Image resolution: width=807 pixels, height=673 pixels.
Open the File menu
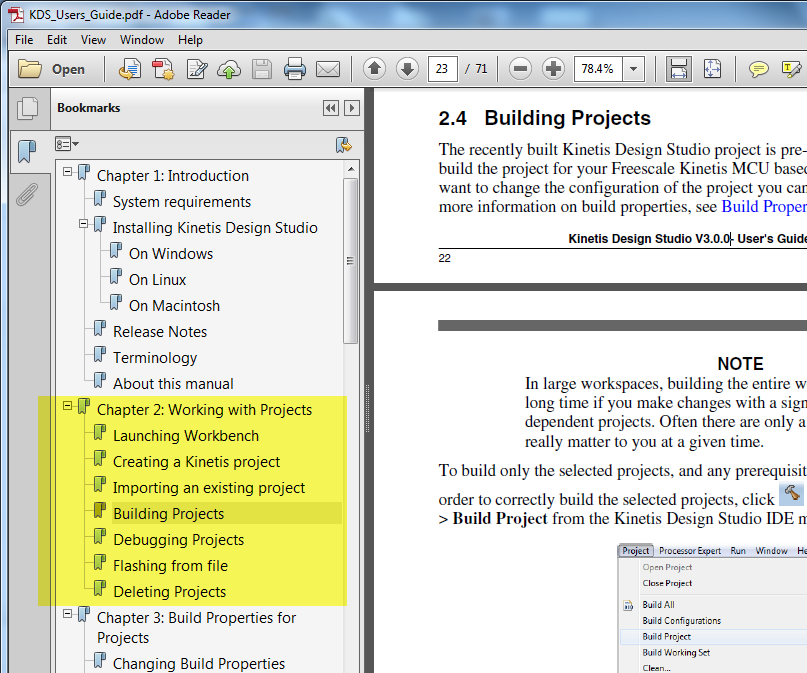coord(24,40)
